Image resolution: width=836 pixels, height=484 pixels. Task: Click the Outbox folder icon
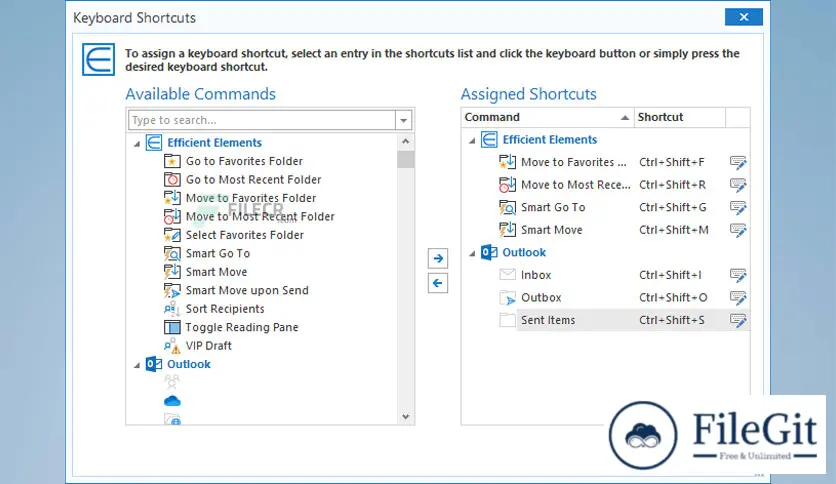(x=508, y=297)
